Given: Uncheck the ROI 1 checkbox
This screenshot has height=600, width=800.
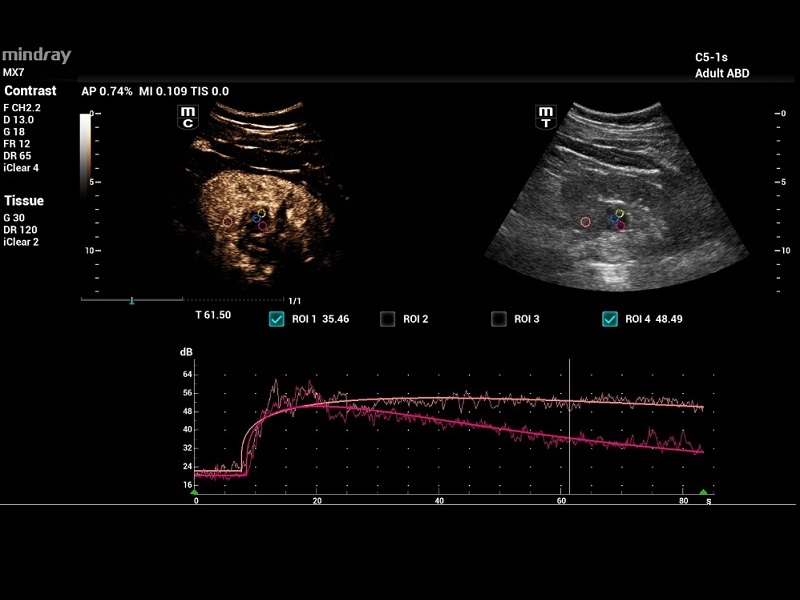Looking at the screenshot, I should 276,319.
